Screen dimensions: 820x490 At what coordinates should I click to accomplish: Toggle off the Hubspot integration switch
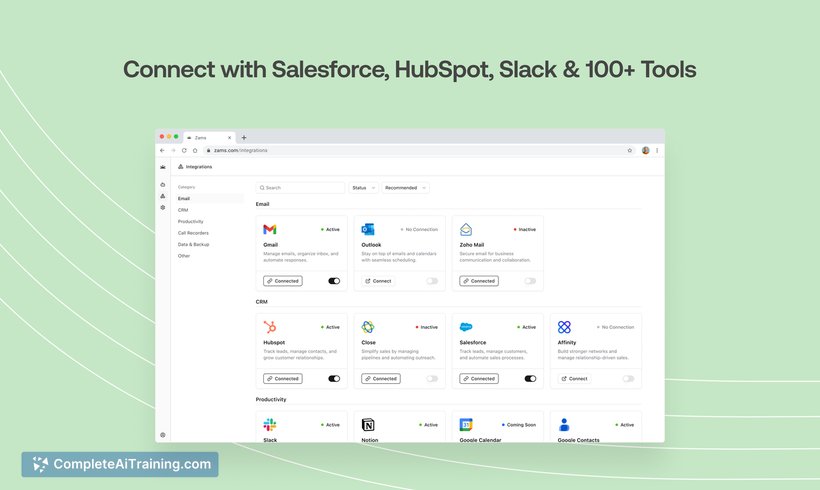(334, 379)
